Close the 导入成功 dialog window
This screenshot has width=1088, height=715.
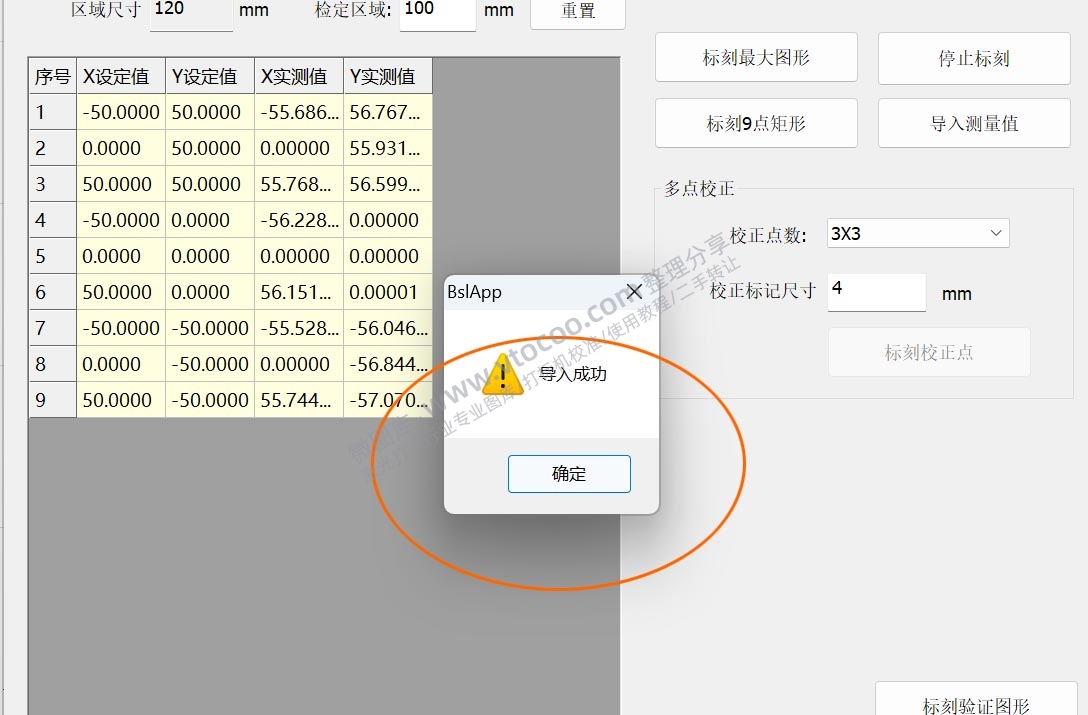[x=634, y=292]
